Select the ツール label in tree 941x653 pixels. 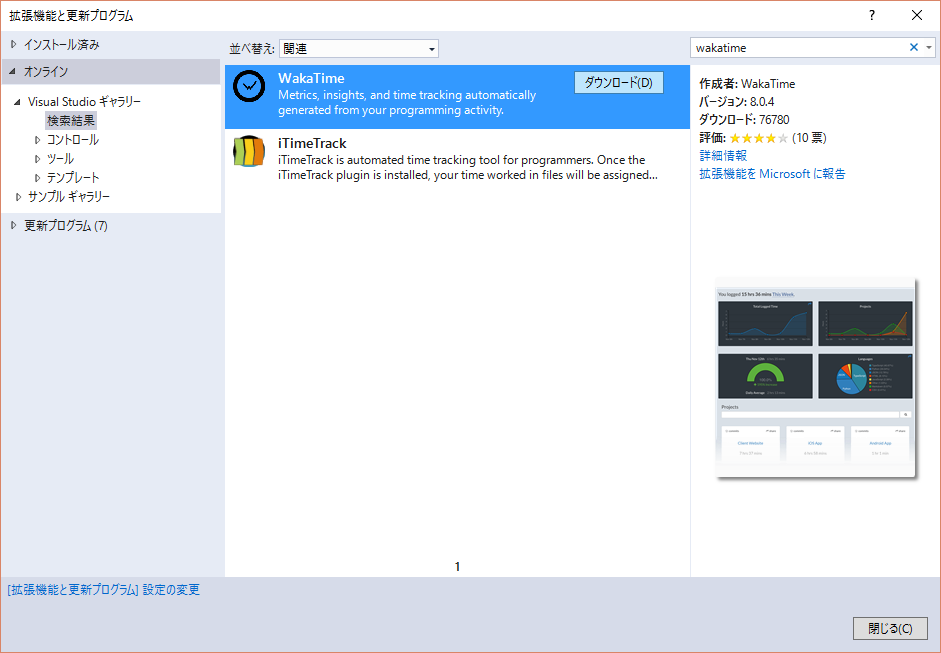[60, 159]
